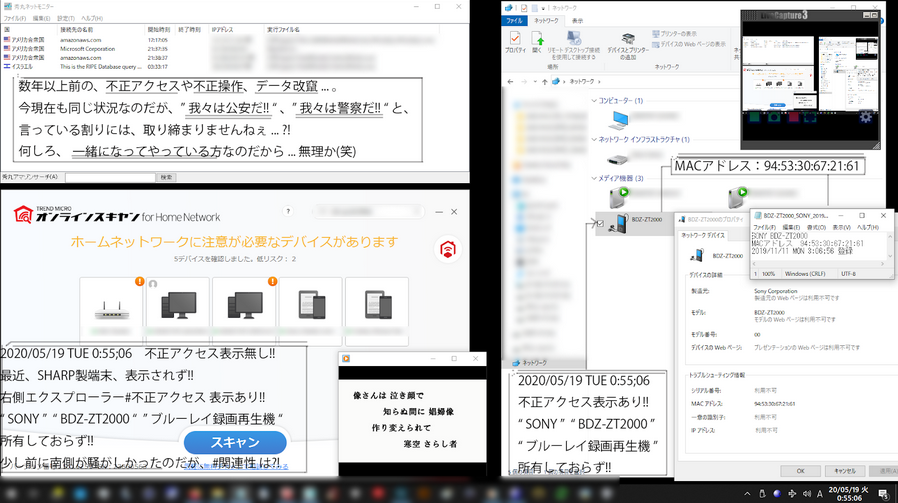This screenshot has height=503, width=898.
Task: Collapse the ネットワーク インフラストラクチャ (1) group
Action: pyautogui.click(x=594, y=139)
